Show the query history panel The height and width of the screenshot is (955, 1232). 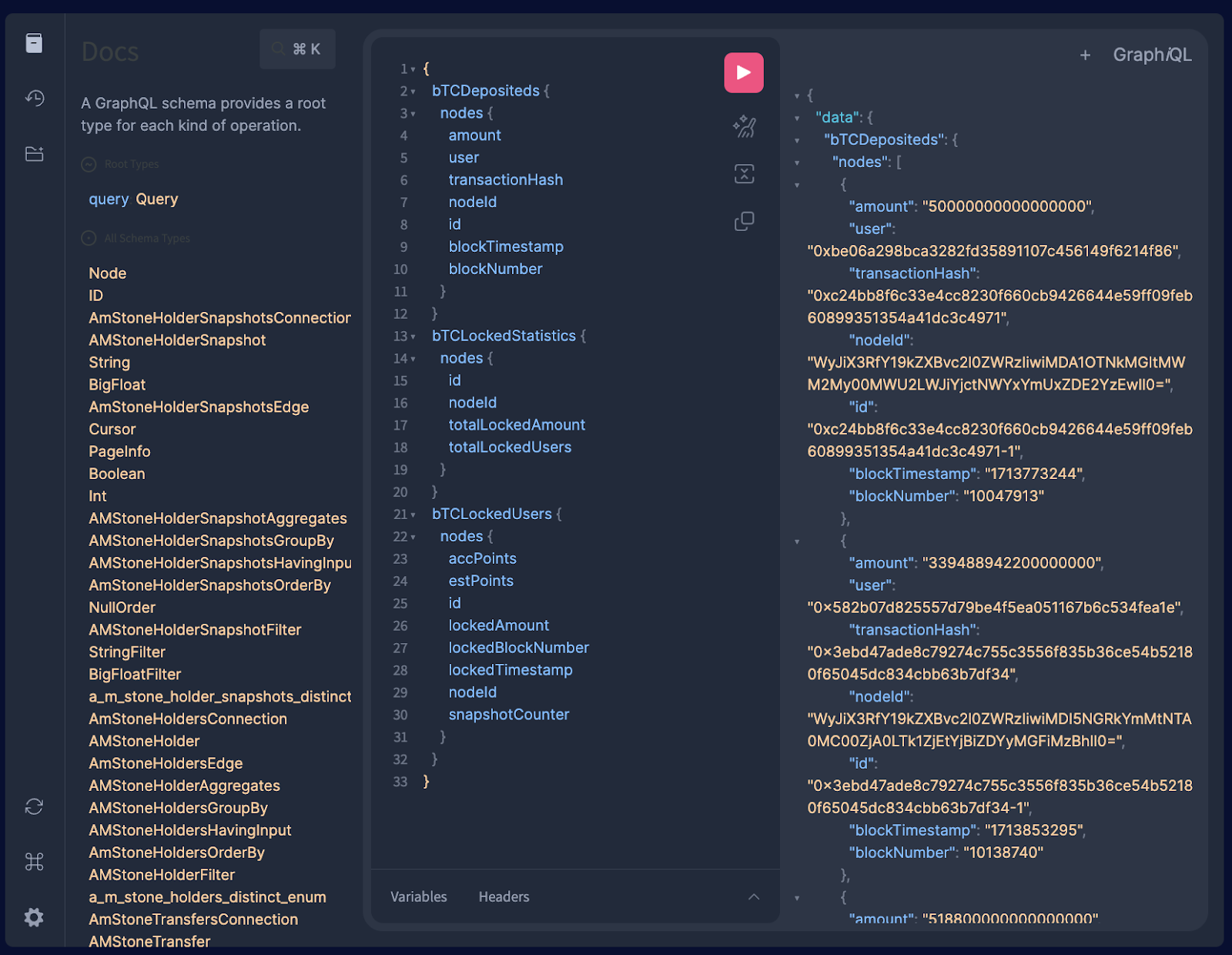click(x=34, y=98)
